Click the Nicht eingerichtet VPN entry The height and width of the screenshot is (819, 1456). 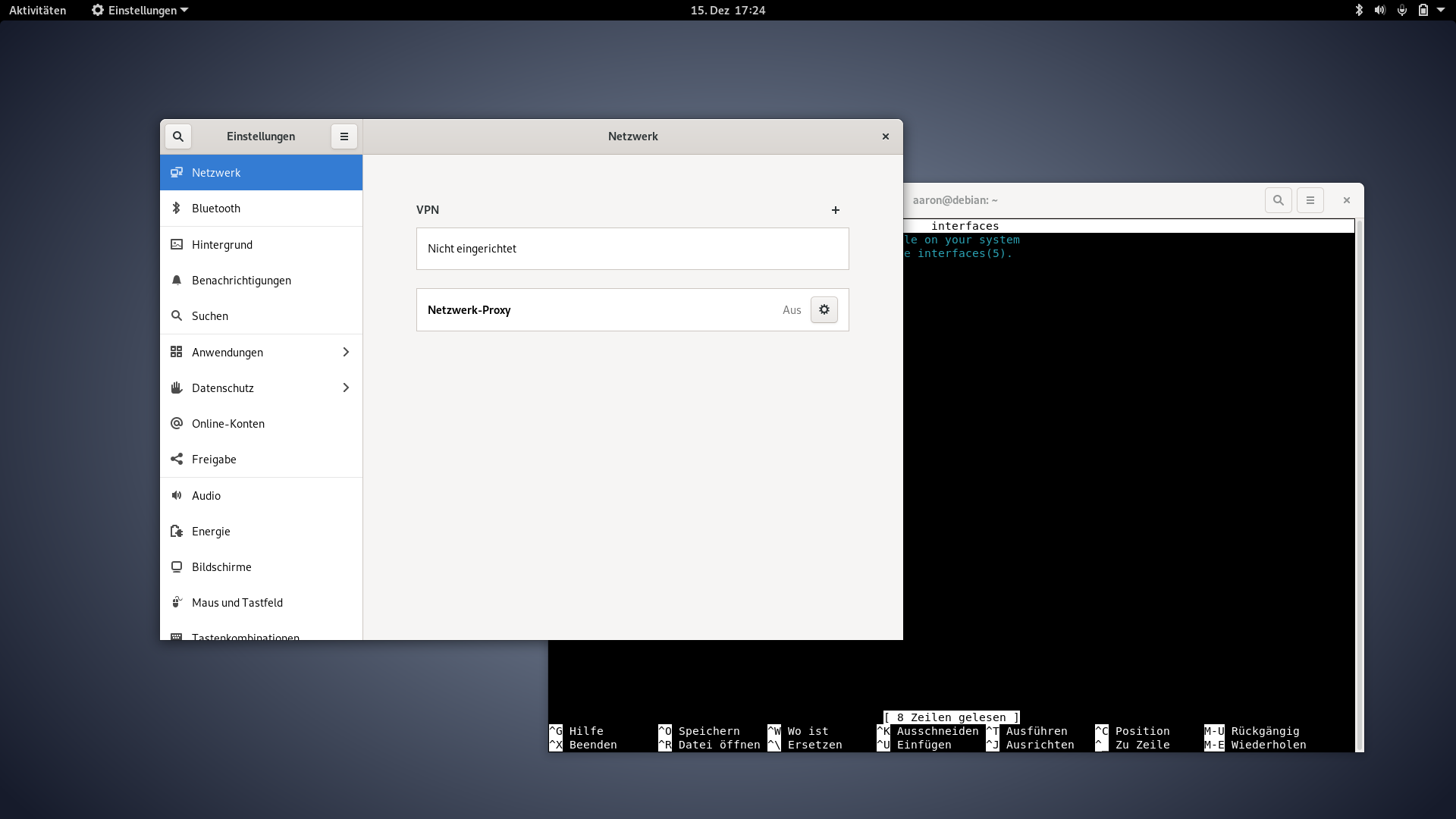632,248
